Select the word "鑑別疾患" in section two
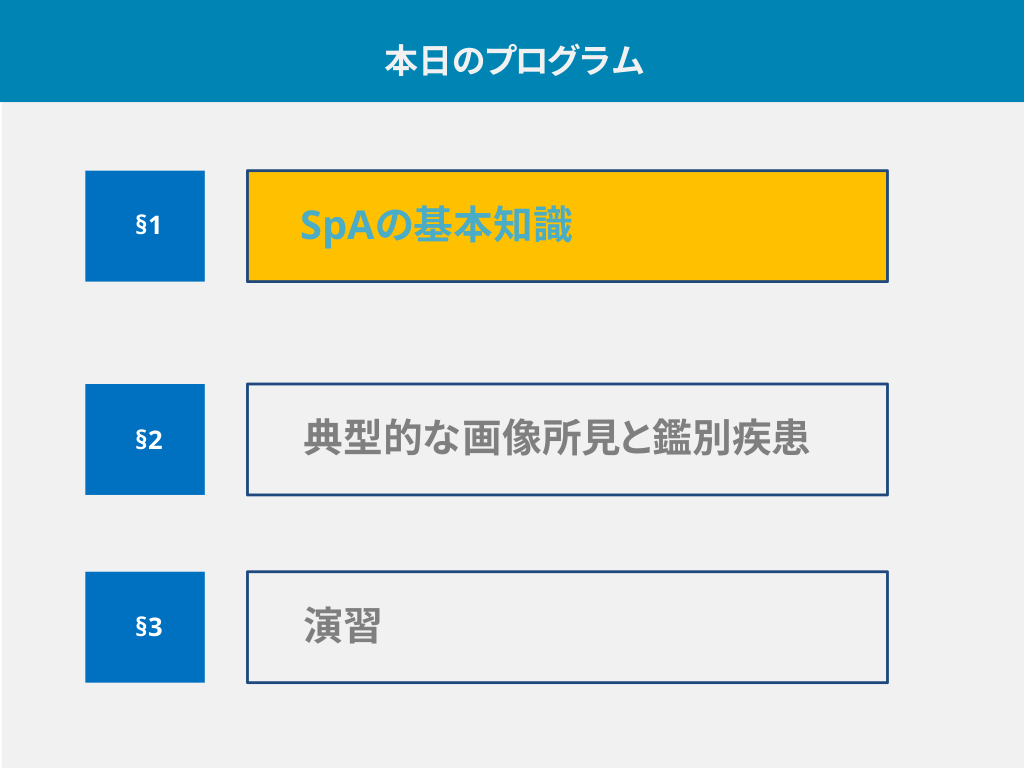Viewport: 1024px width, 768px height. click(730, 439)
